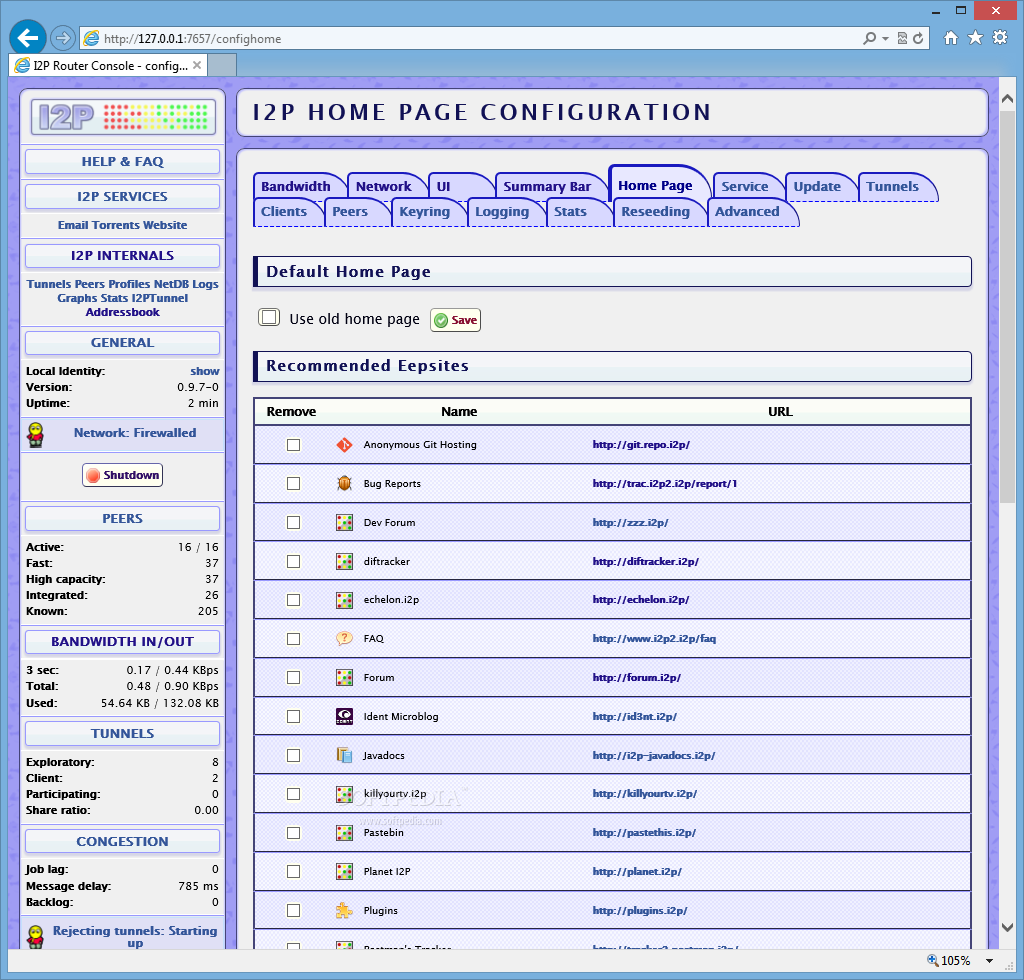Image resolution: width=1024 pixels, height=980 pixels.
Task: Check Remove box for FAQ
Action: tap(294, 639)
